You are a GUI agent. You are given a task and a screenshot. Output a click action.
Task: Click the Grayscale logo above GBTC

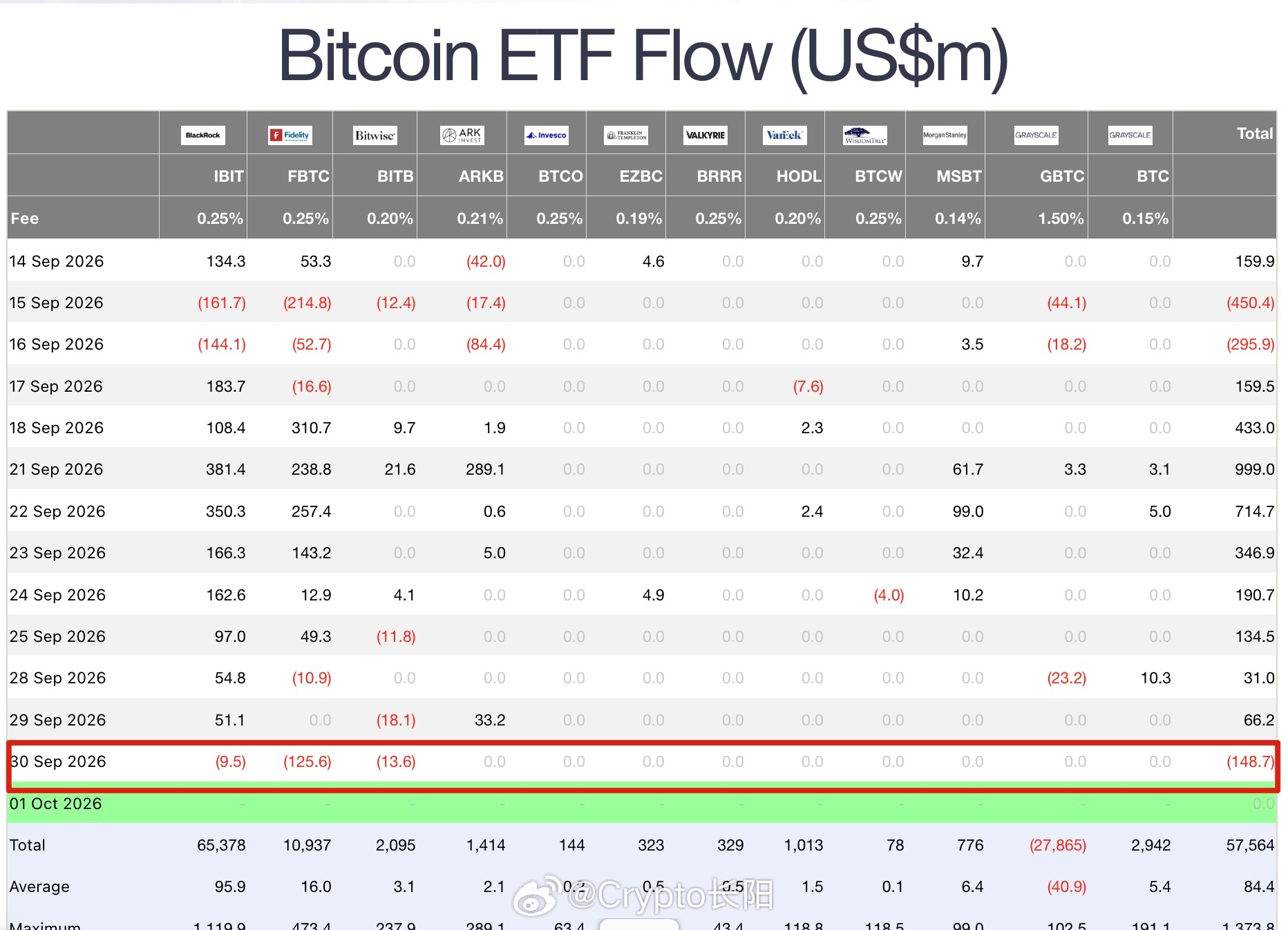[1036, 135]
